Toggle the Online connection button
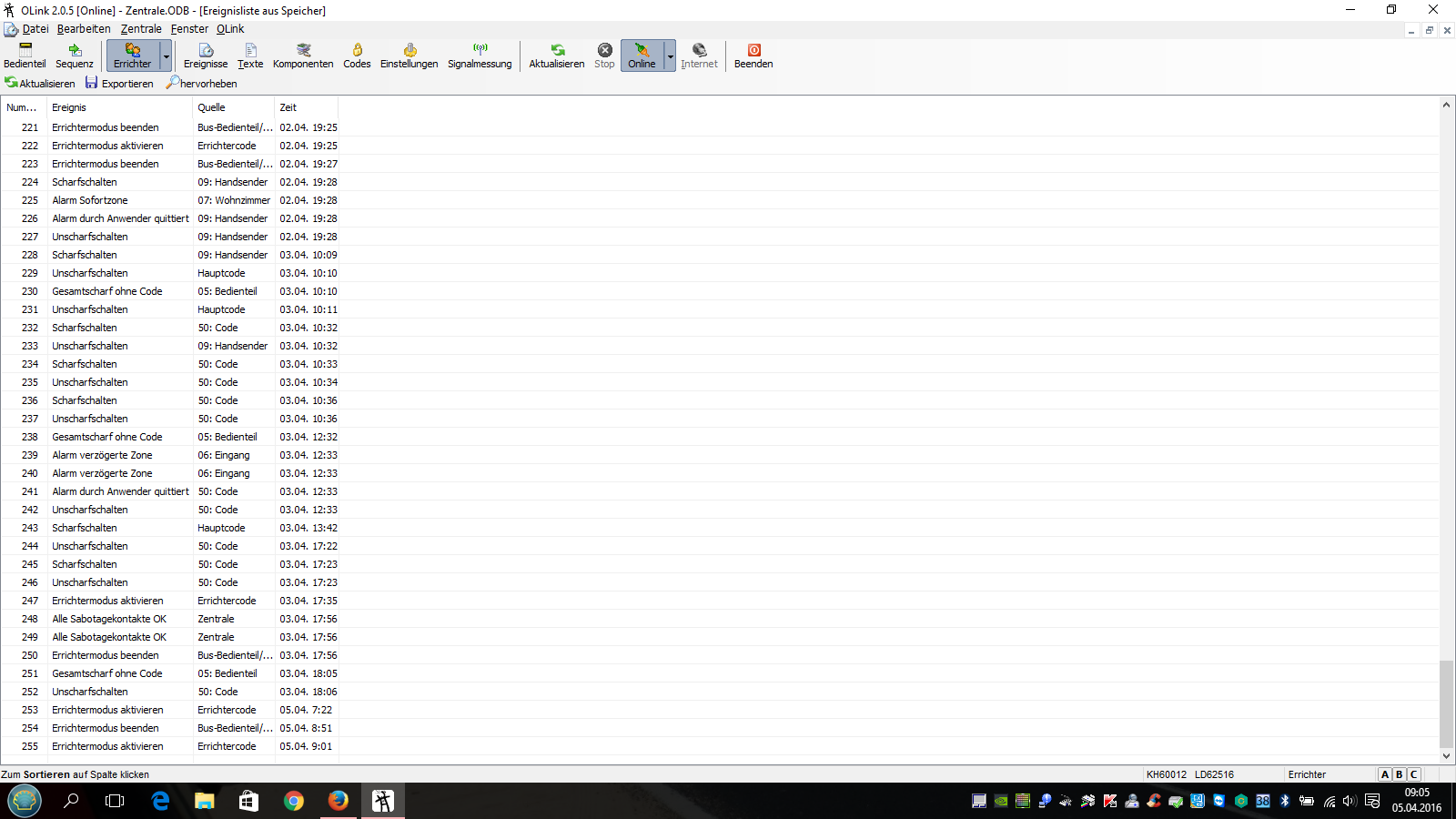Image resolution: width=1456 pixels, height=819 pixels. (x=642, y=56)
